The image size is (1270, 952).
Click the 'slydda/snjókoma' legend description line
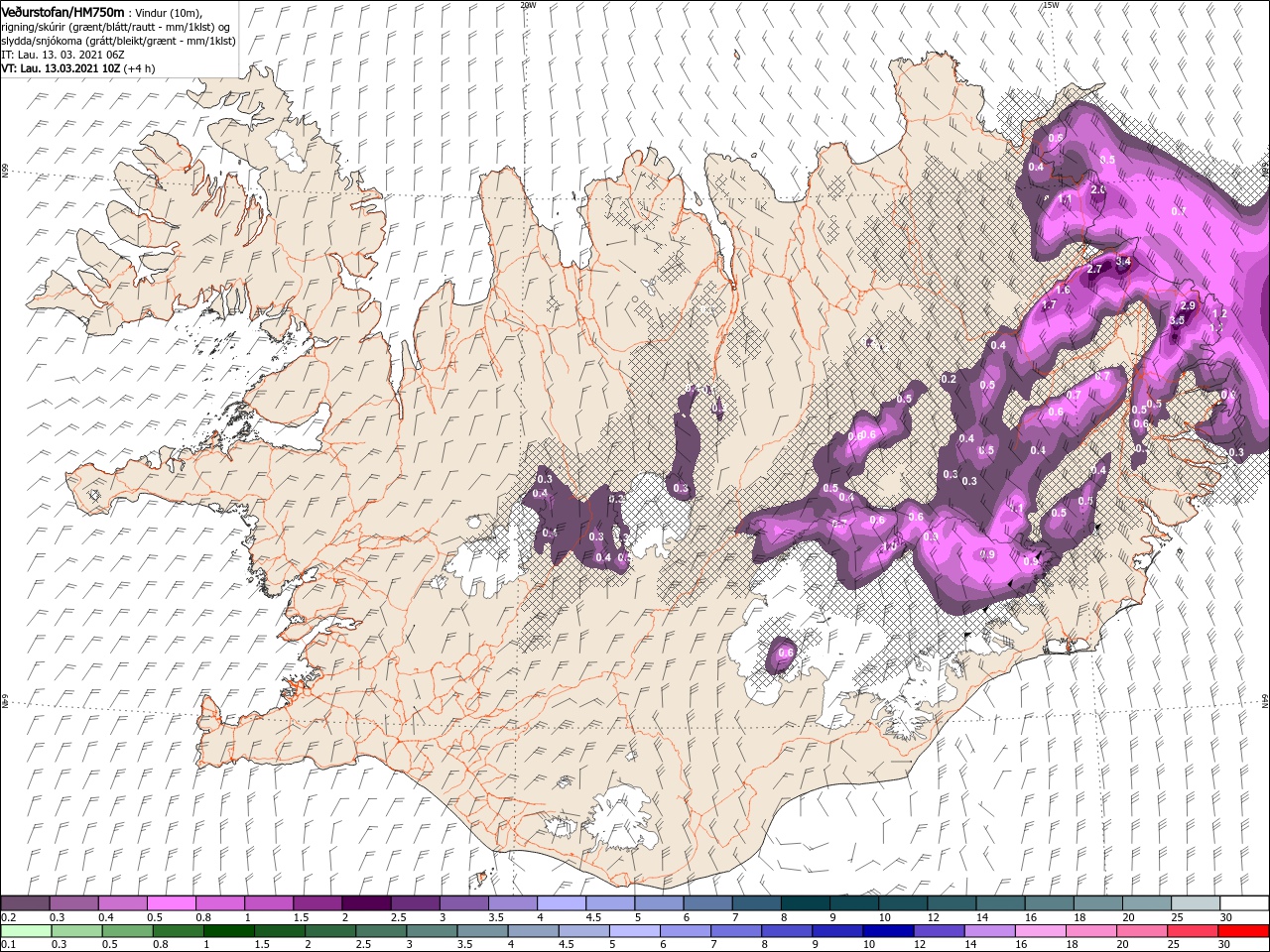pos(118,41)
